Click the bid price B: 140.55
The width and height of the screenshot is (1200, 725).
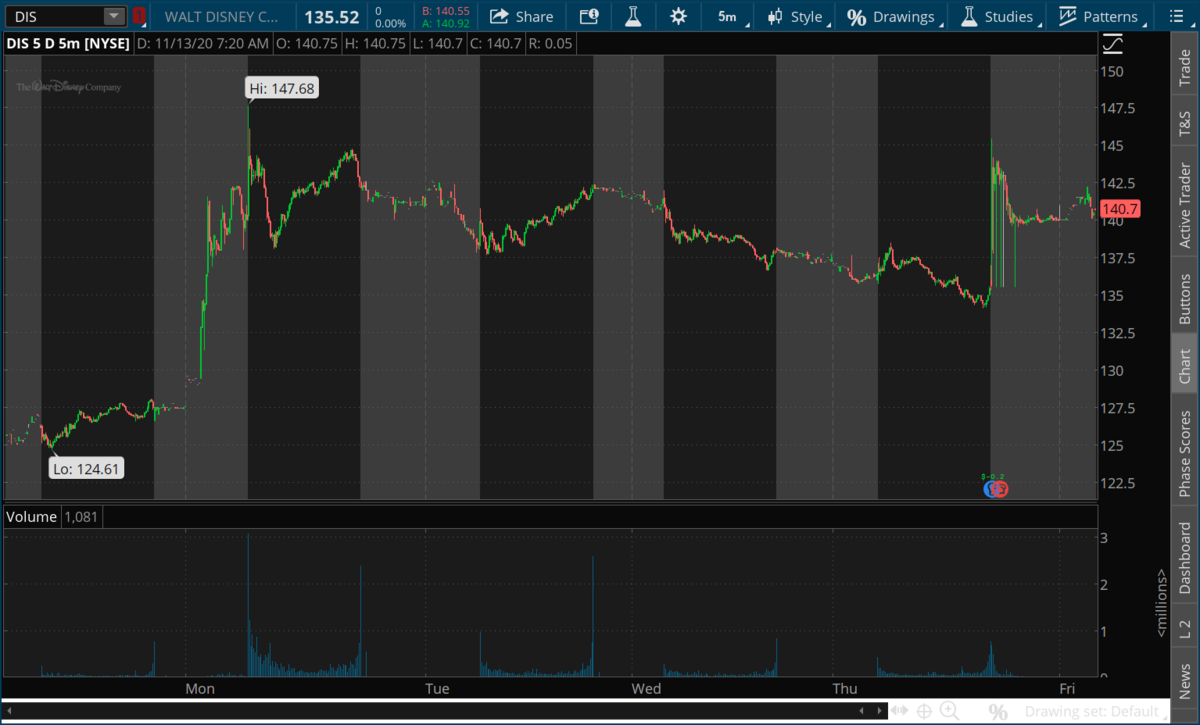(446, 11)
